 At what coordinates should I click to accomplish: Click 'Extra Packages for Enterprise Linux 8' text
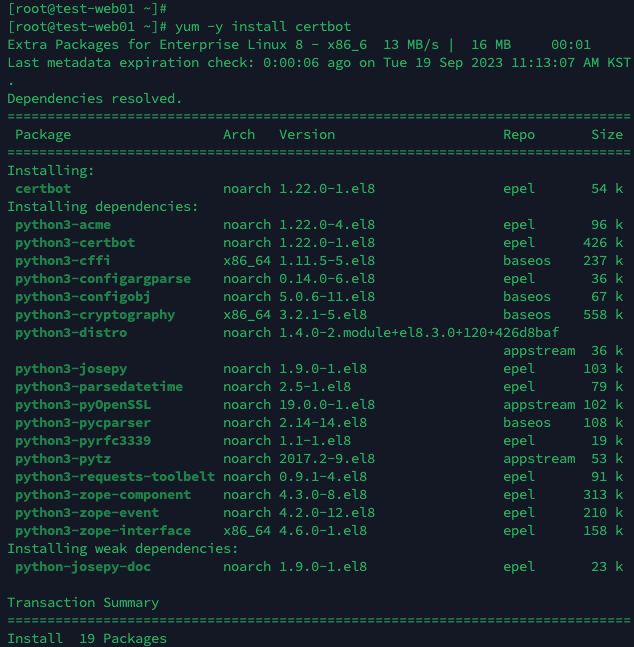[x=155, y=45]
